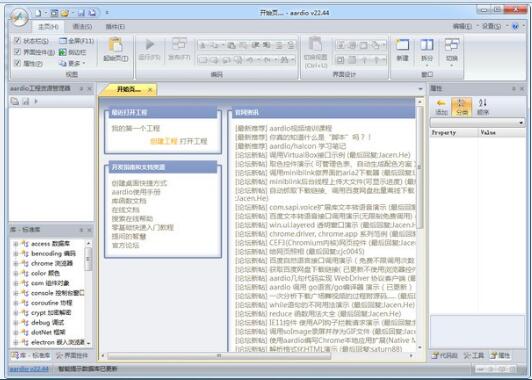Toggle the 界面控件 checkbox
This screenshot has width=532, height=380.
pos(18,52)
